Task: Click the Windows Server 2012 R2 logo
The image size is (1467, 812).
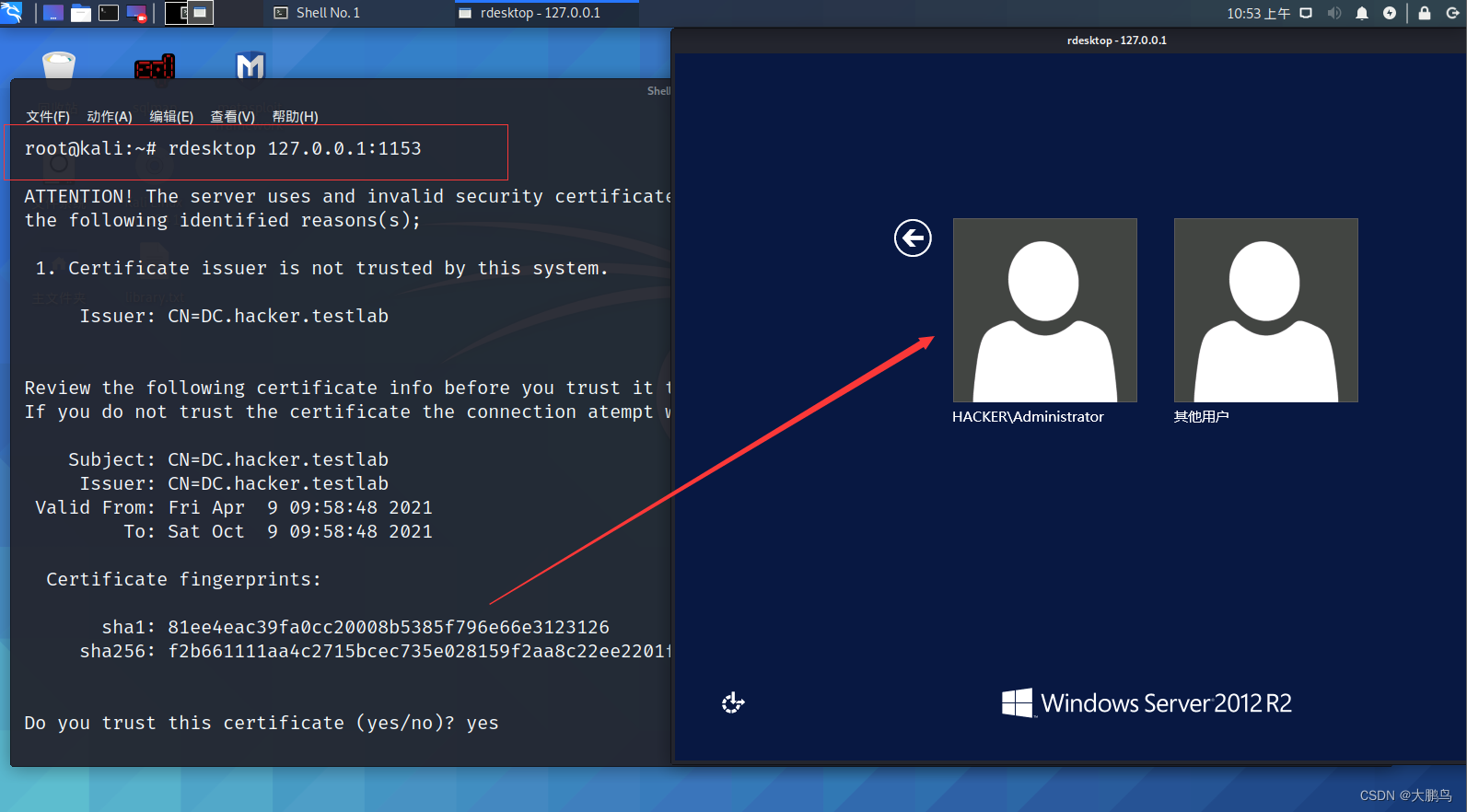Action: [x=1147, y=703]
